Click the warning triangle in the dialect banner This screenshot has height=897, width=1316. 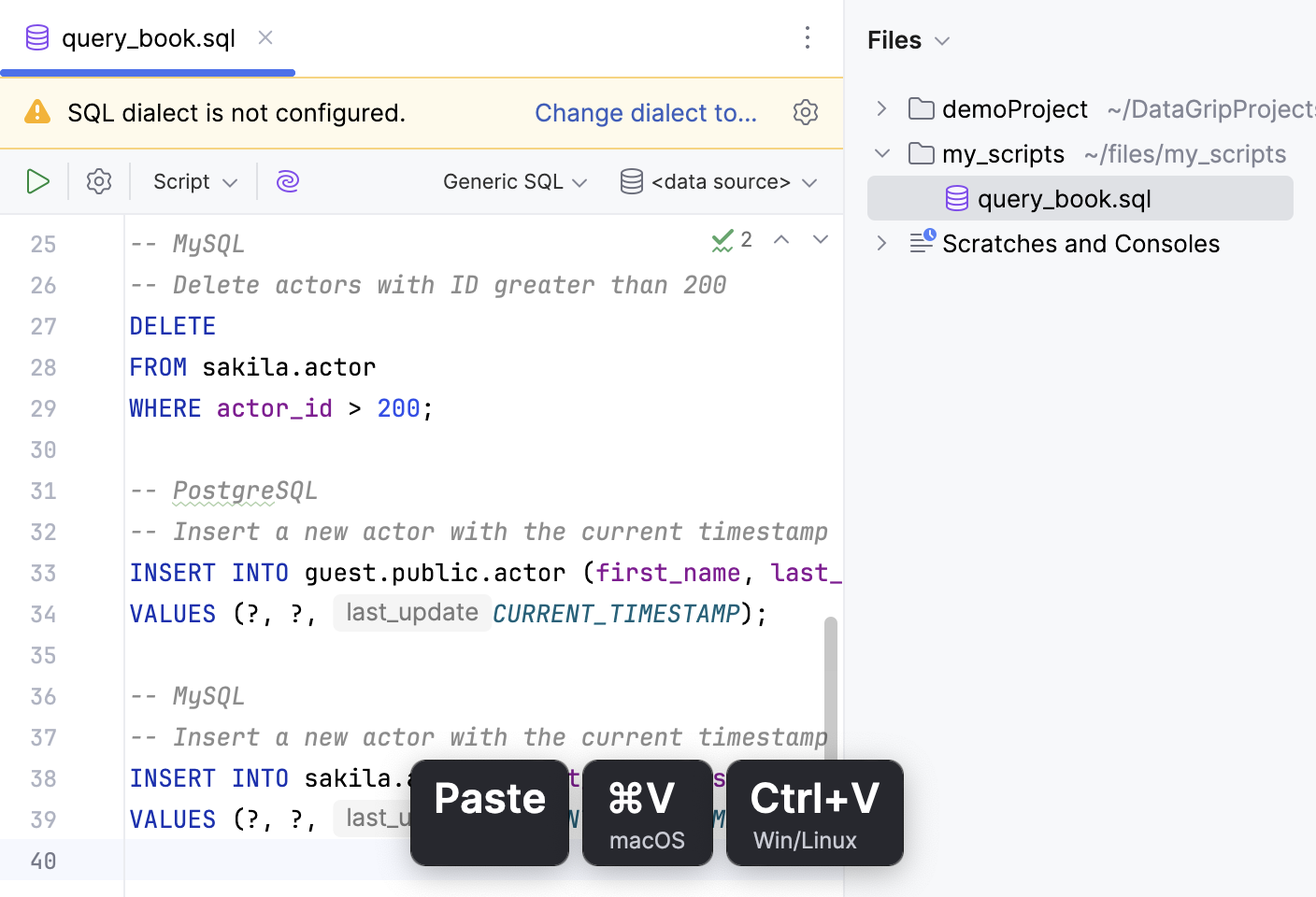pos(36,111)
